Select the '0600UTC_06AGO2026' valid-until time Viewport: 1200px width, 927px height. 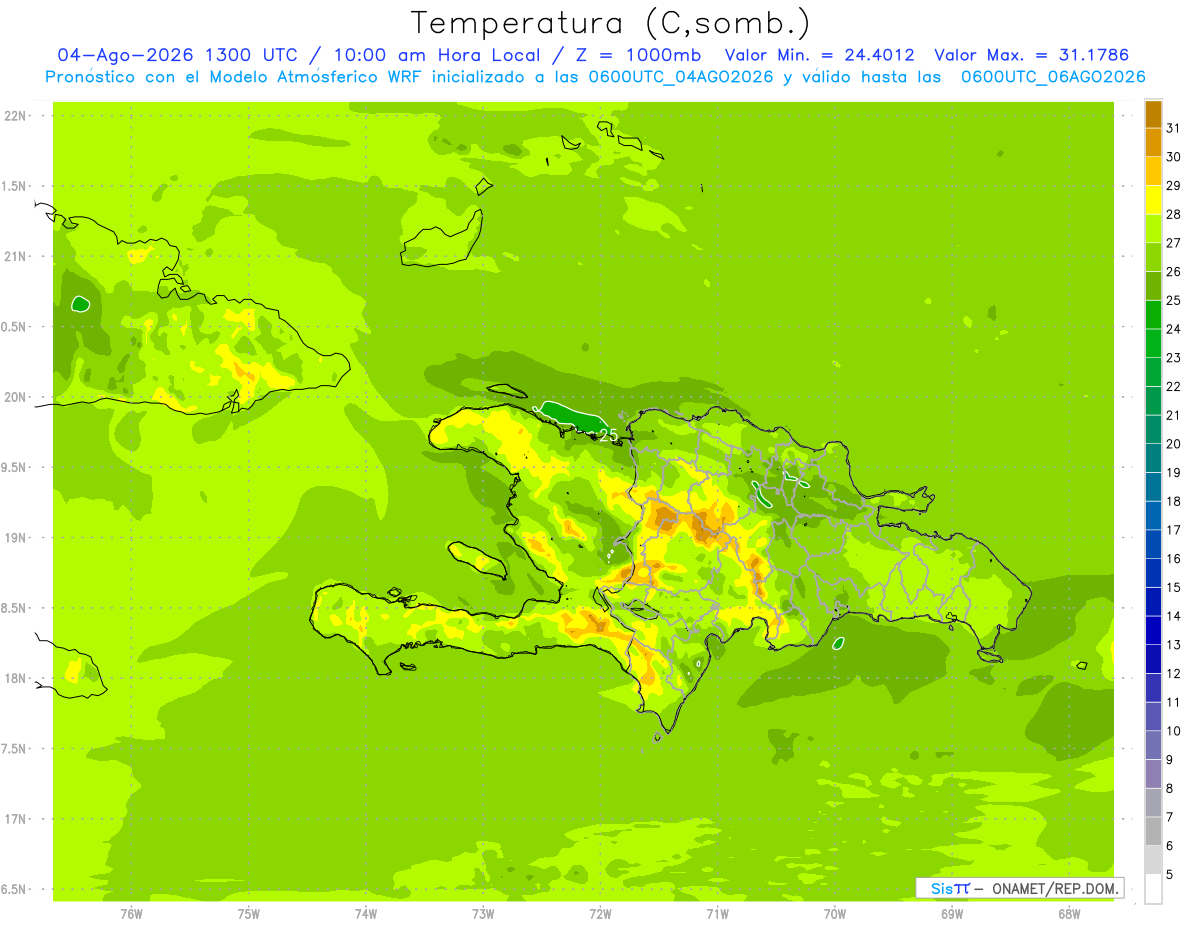(1053, 77)
